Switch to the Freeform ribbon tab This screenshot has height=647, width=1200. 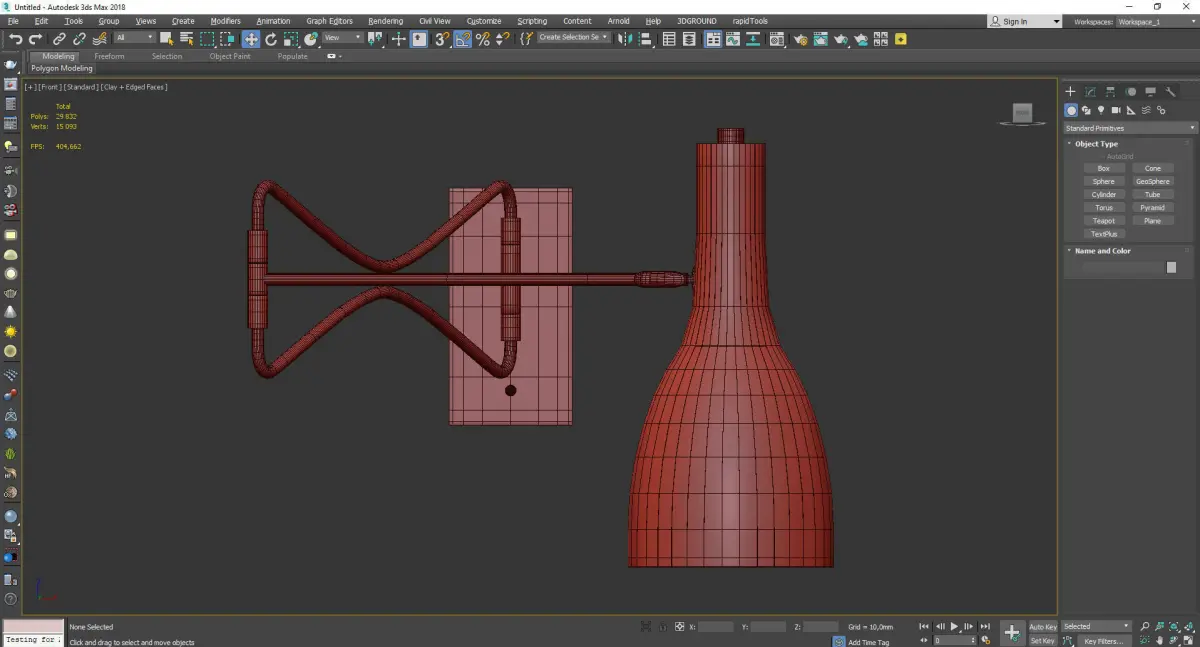109,56
